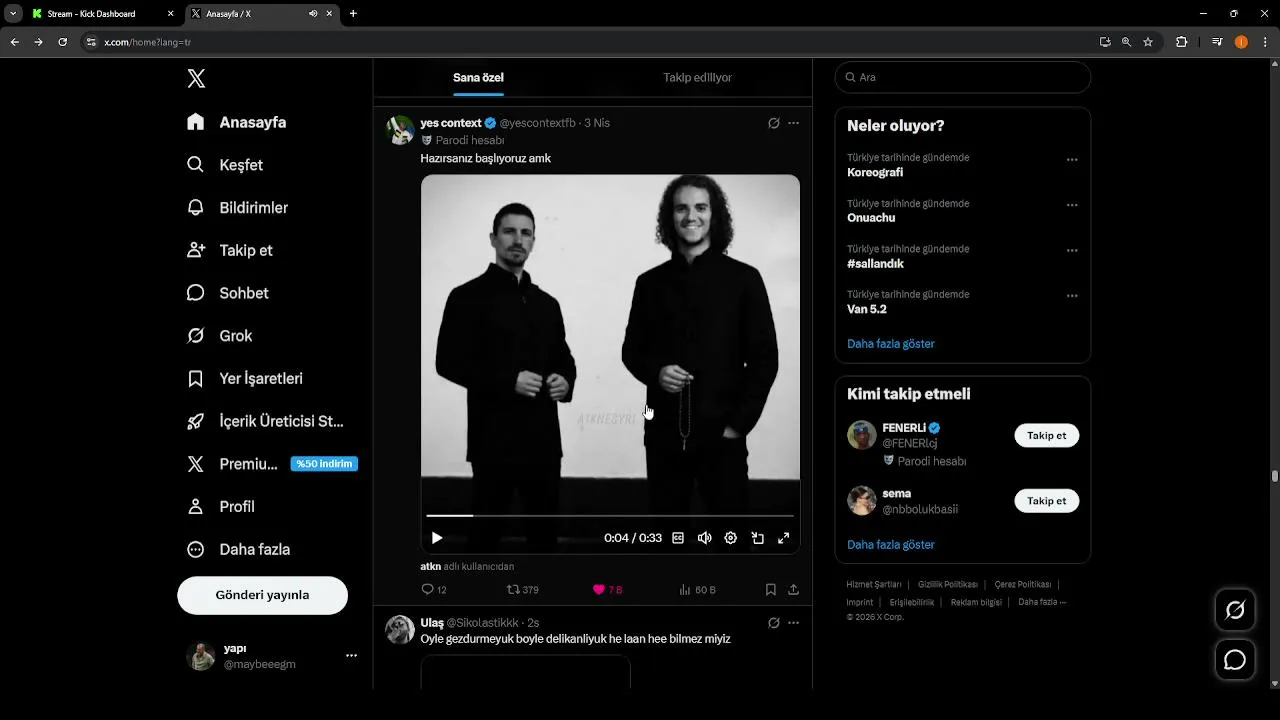Expand account menu next to yapı profile

click(x=351, y=656)
